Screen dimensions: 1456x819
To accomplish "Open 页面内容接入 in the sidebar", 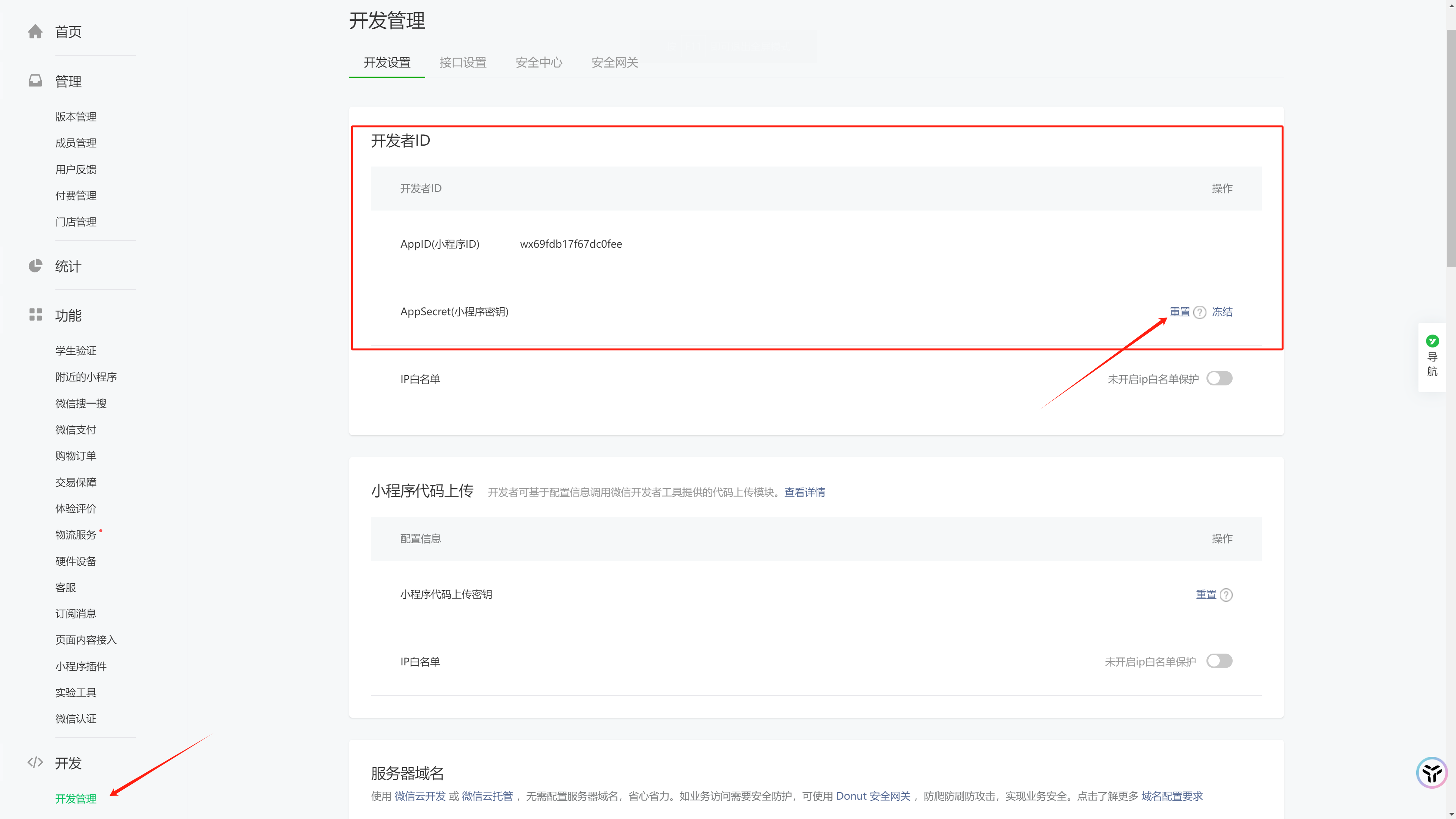I will click(86, 640).
